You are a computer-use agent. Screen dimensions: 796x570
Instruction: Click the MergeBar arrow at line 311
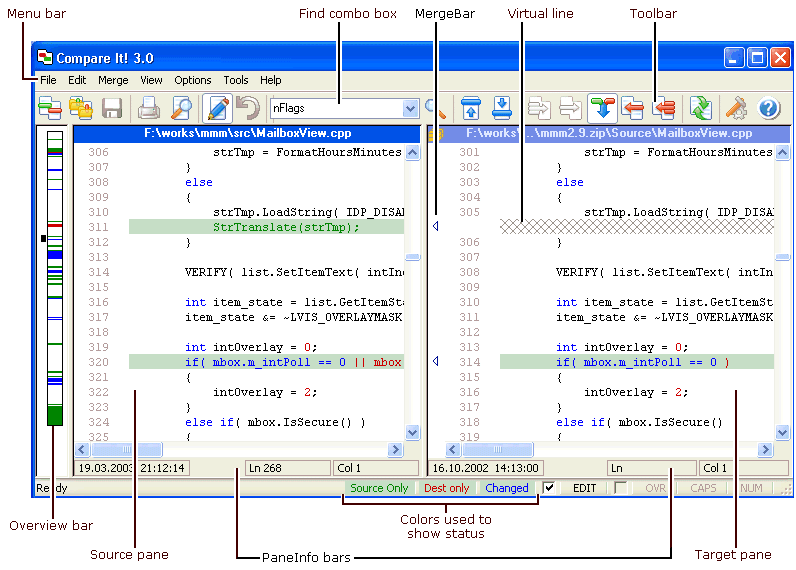[436, 226]
